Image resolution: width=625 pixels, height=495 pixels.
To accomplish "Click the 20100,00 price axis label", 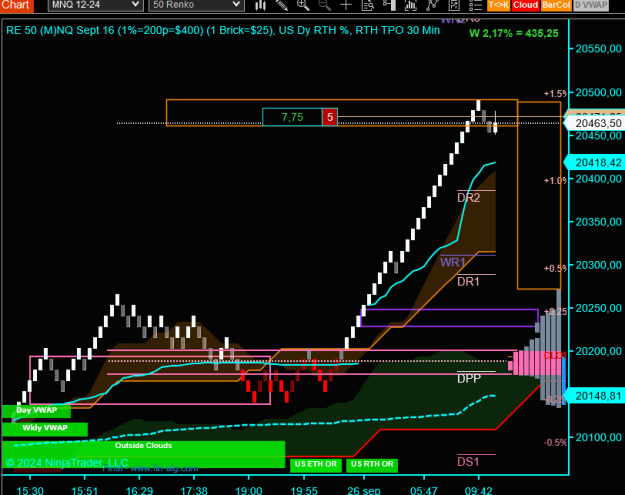I will point(599,438).
